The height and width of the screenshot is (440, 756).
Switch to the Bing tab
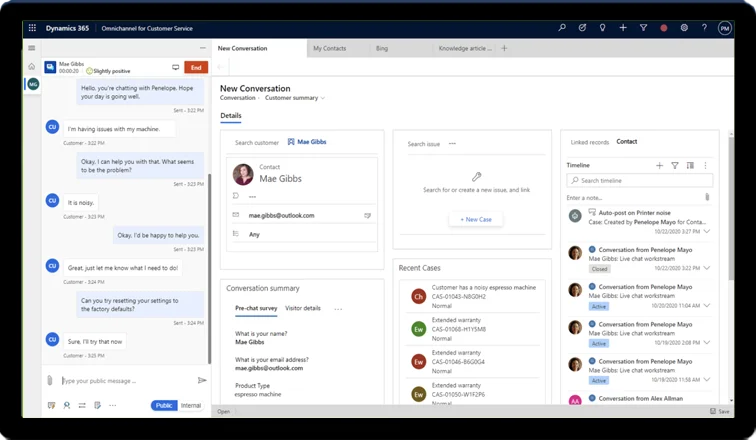pos(382,48)
